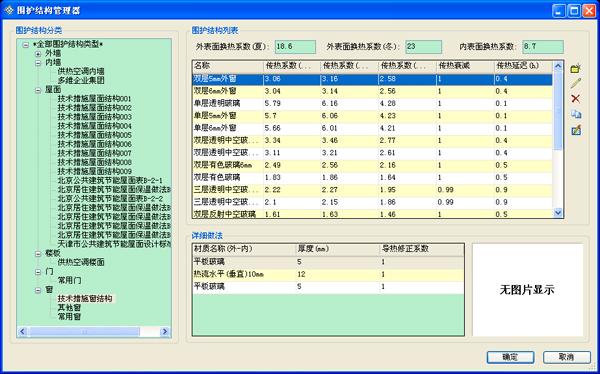Select 供热空调内墙 in the tree
Screen dimensions: 600x374
[x=81, y=71]
